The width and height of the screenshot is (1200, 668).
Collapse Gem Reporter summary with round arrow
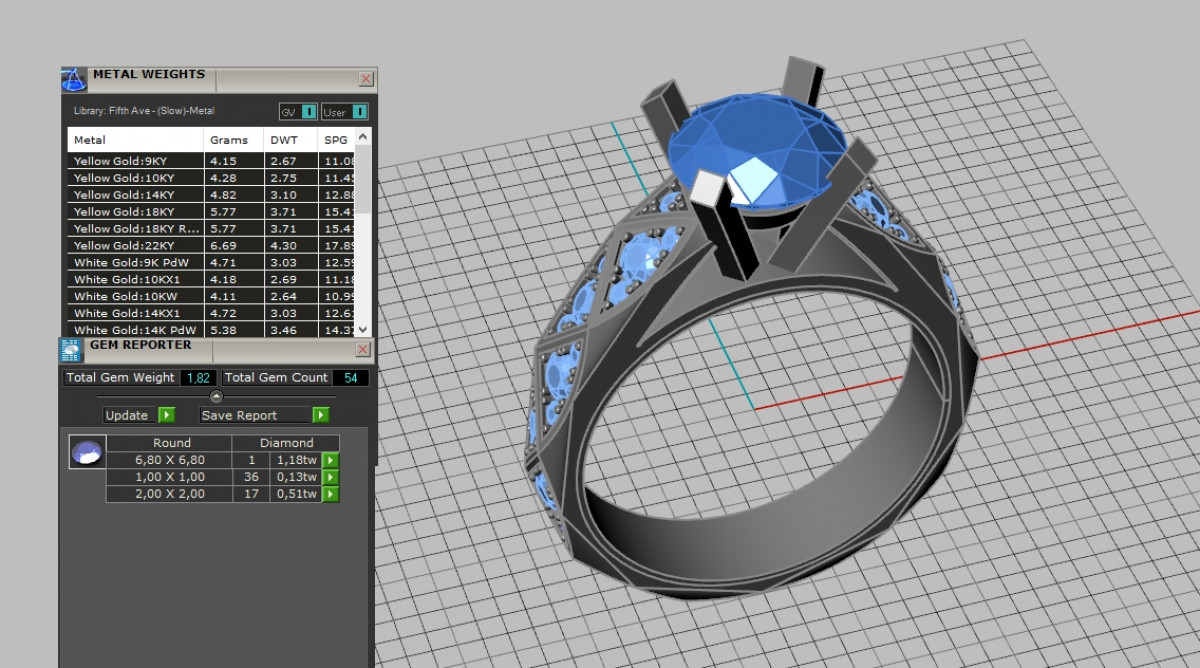pos(216,396)
